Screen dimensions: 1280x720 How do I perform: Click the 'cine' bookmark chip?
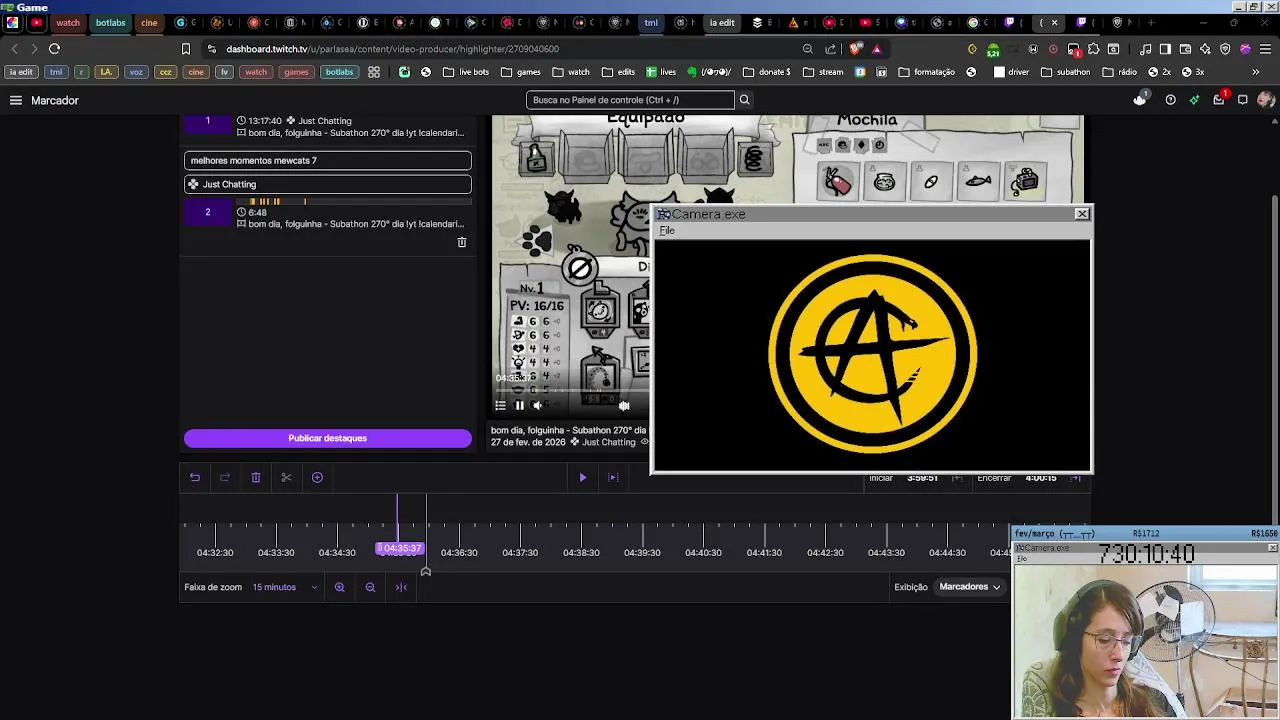tap(196, 72)
